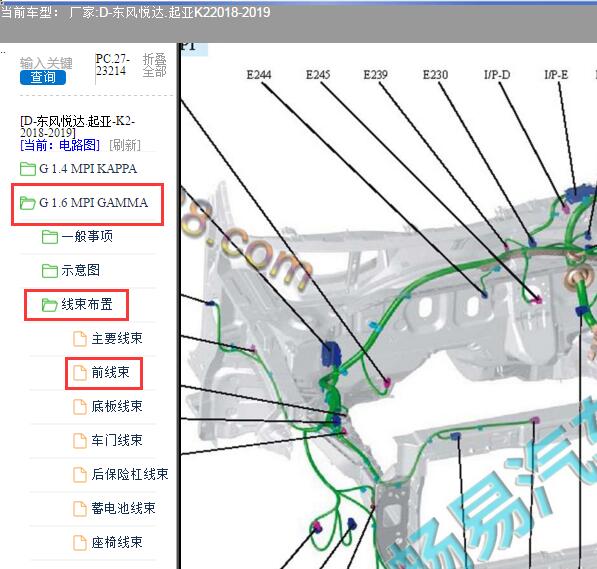Click the I/P-D connector label
597x569 pixels.
tap(497, 75)
